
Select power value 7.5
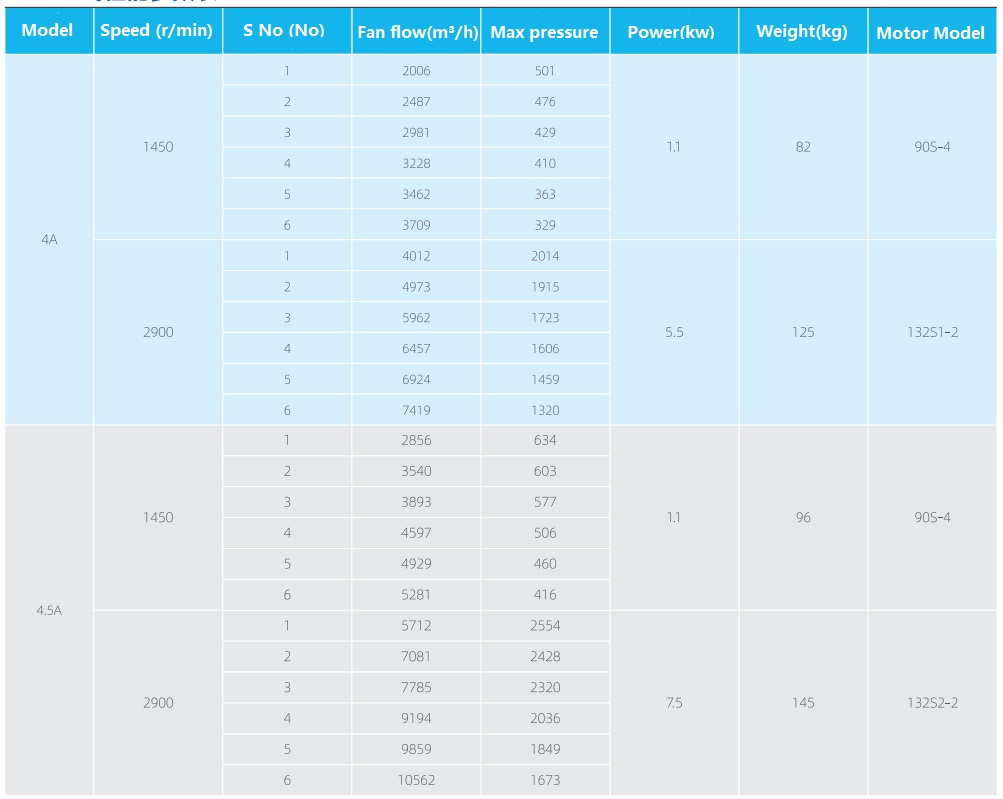(x=674, y=703)
